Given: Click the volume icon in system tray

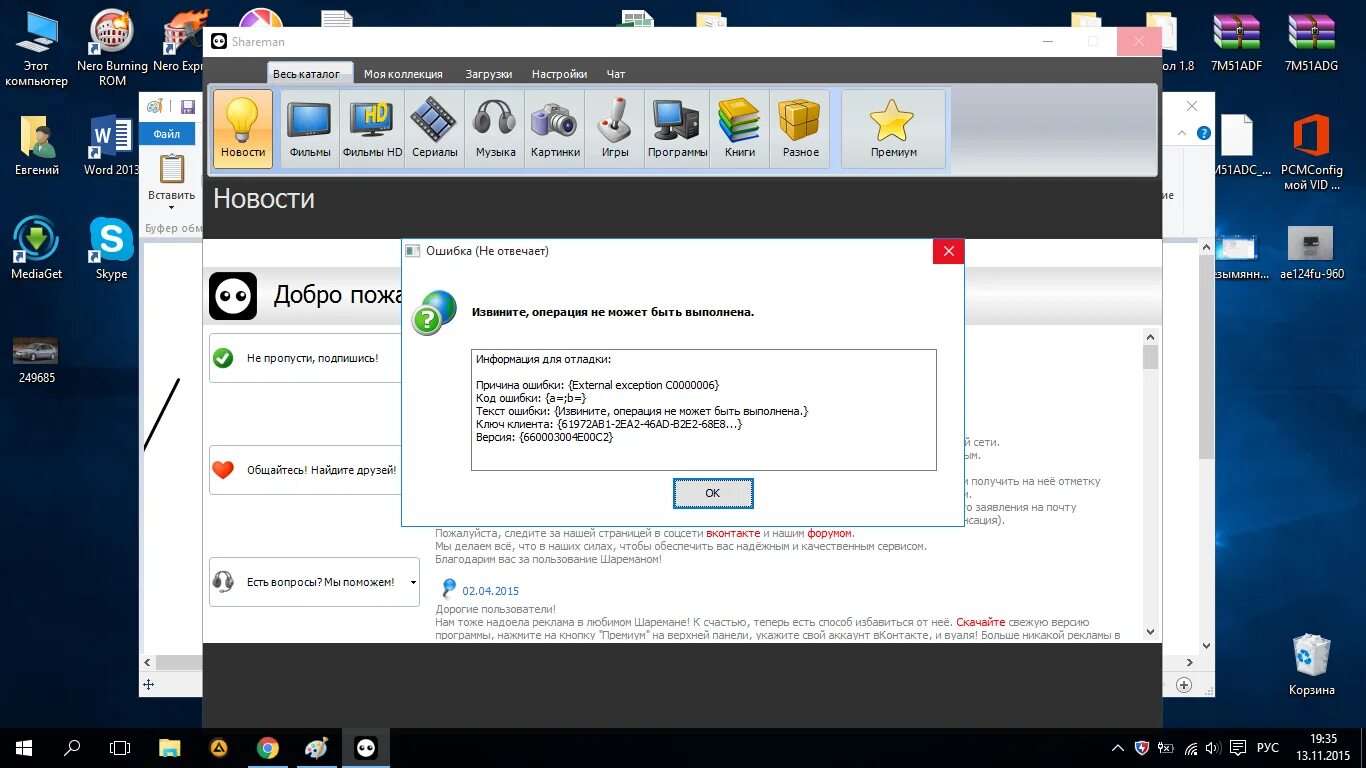Looking at the screenshot, I should tap(1213, 748).
